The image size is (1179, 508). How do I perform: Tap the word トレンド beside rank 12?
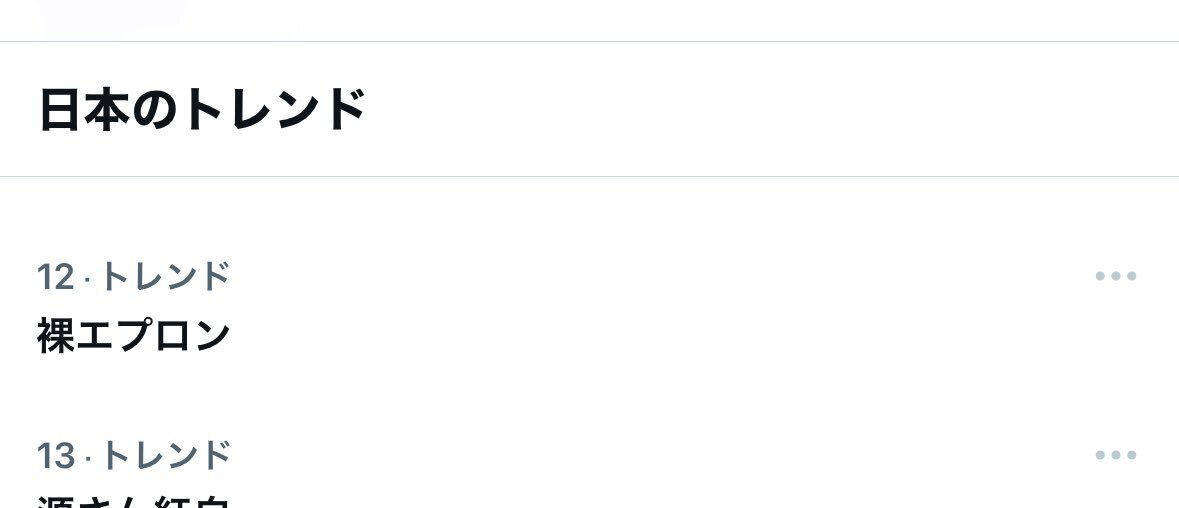[166, 276]
